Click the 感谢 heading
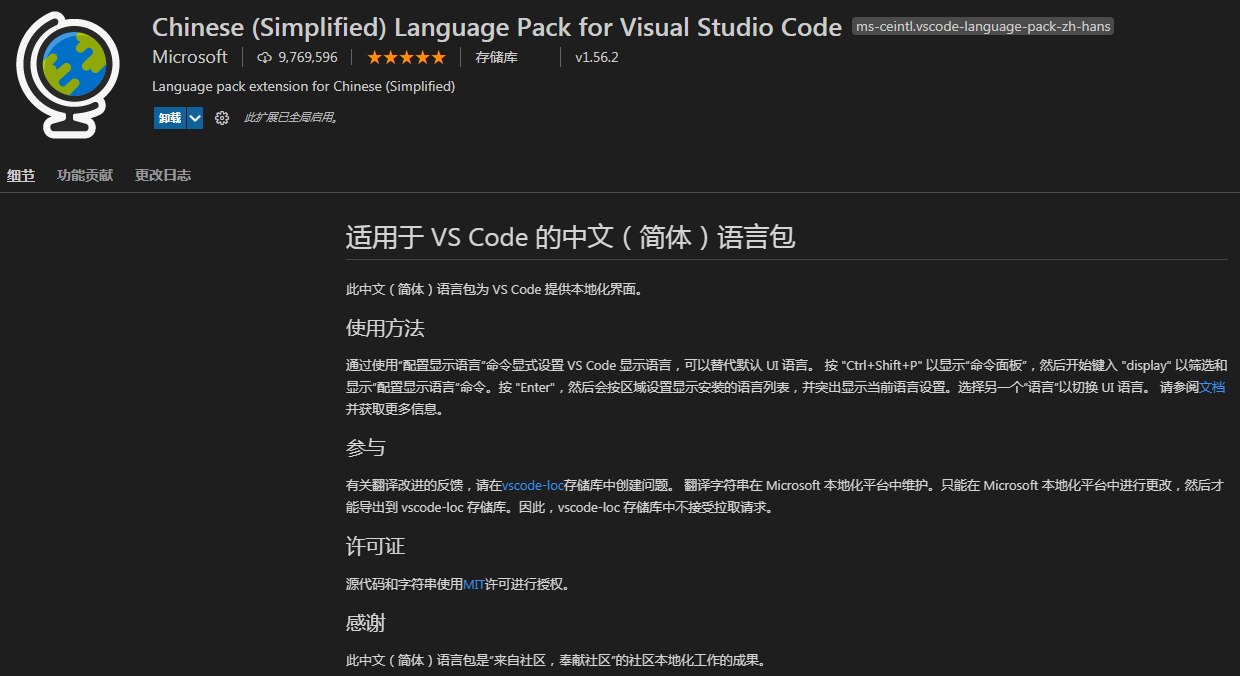This screenshot has height=676, width=1240. (366, 623)
